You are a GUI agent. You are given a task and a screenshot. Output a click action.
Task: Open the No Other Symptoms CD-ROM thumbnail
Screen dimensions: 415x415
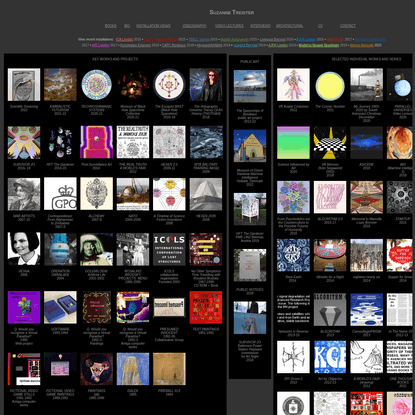206,249
